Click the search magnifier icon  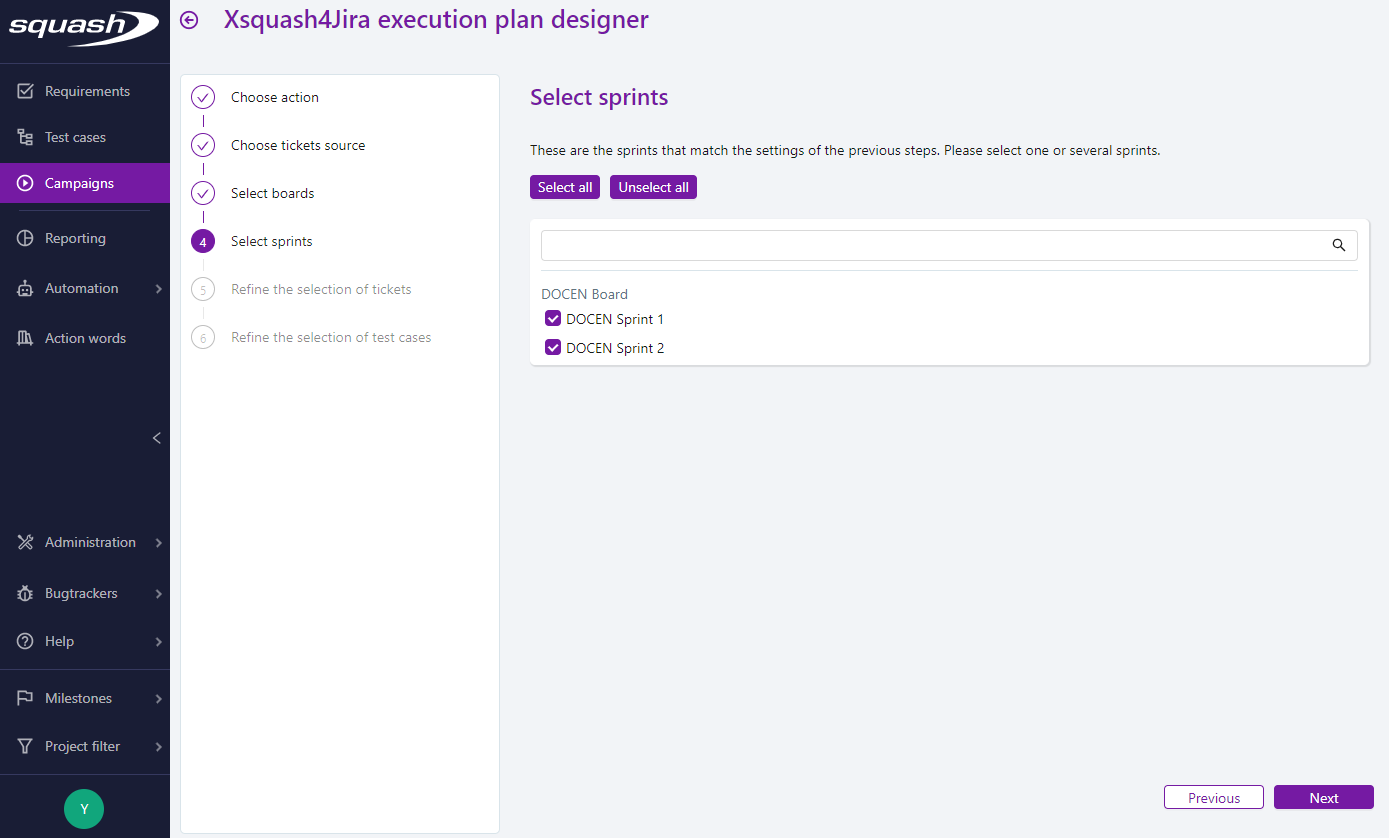(x=1339, y=245)
